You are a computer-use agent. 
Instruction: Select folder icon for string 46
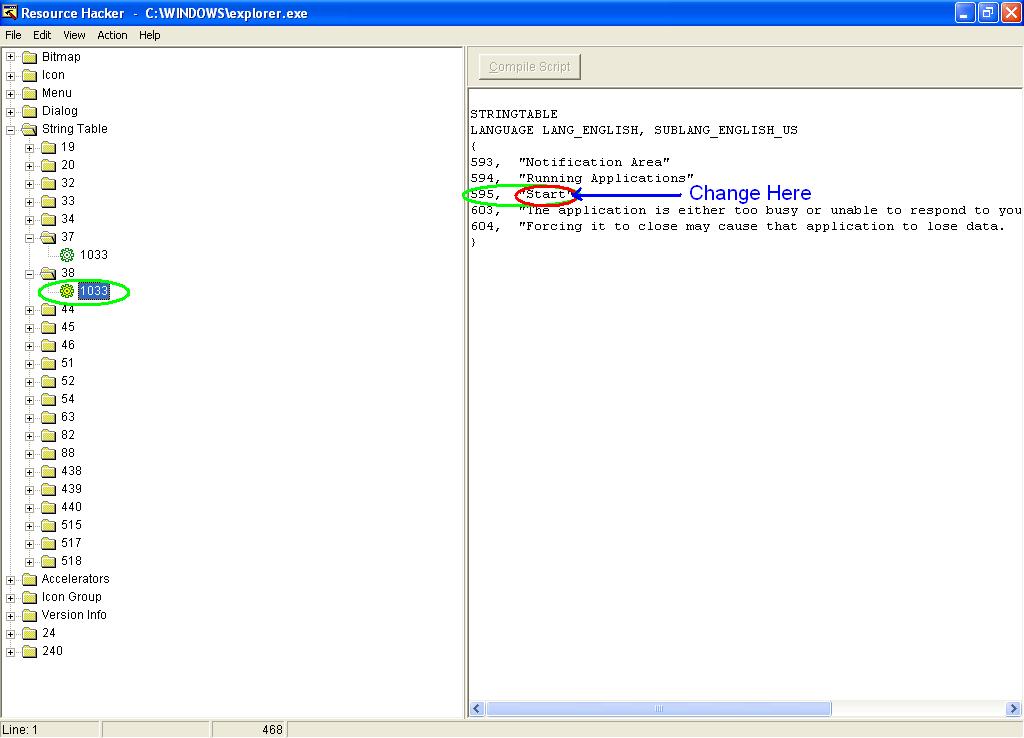point(48,345)
